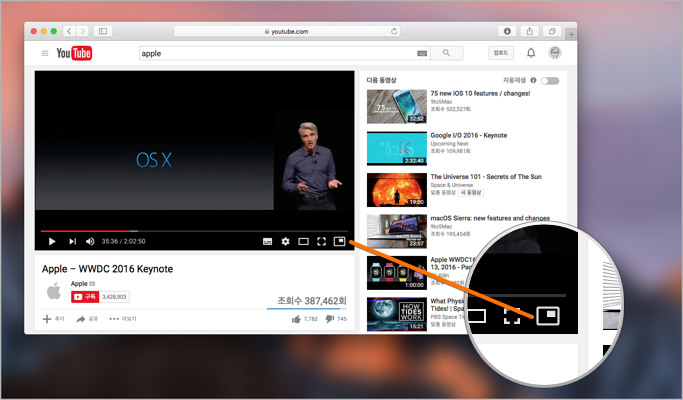
Task: Open the account avatar menu
Action: click(555, 53)
